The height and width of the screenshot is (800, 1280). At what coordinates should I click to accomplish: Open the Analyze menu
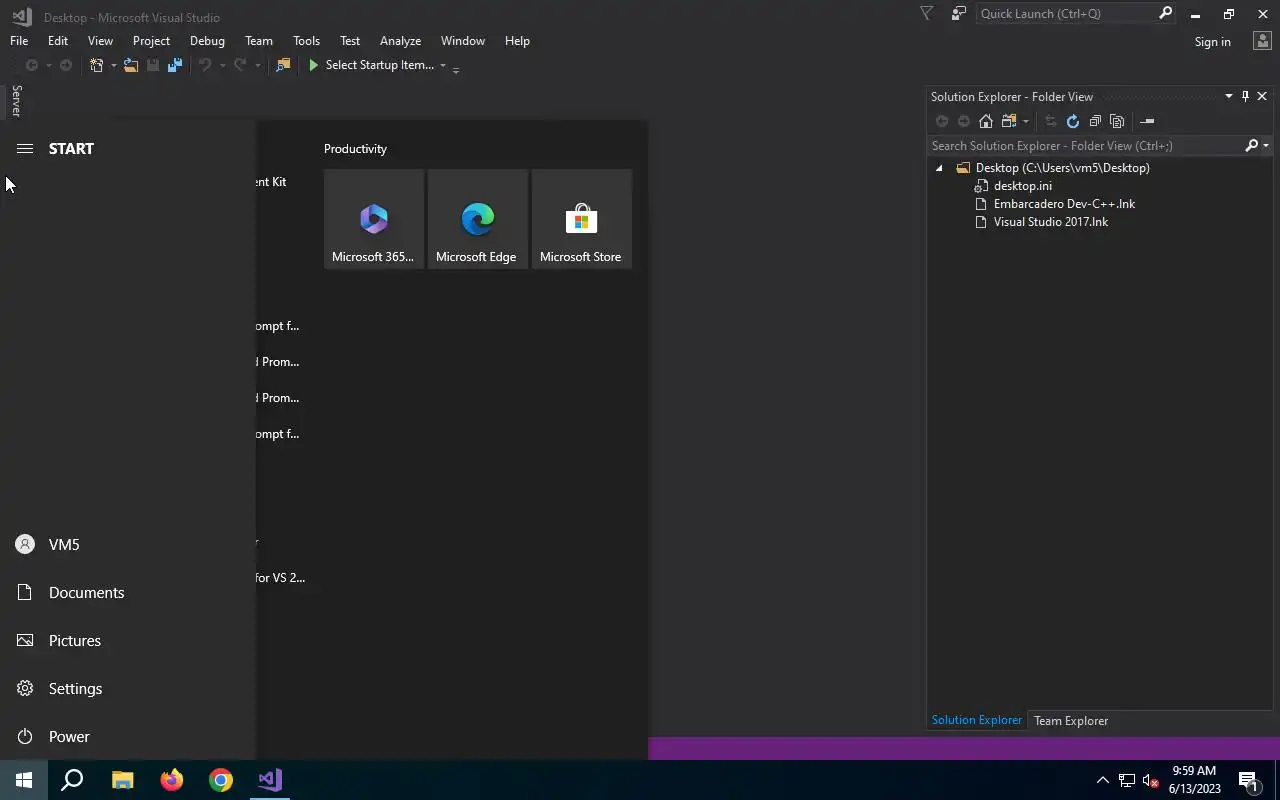click(400, 41)
